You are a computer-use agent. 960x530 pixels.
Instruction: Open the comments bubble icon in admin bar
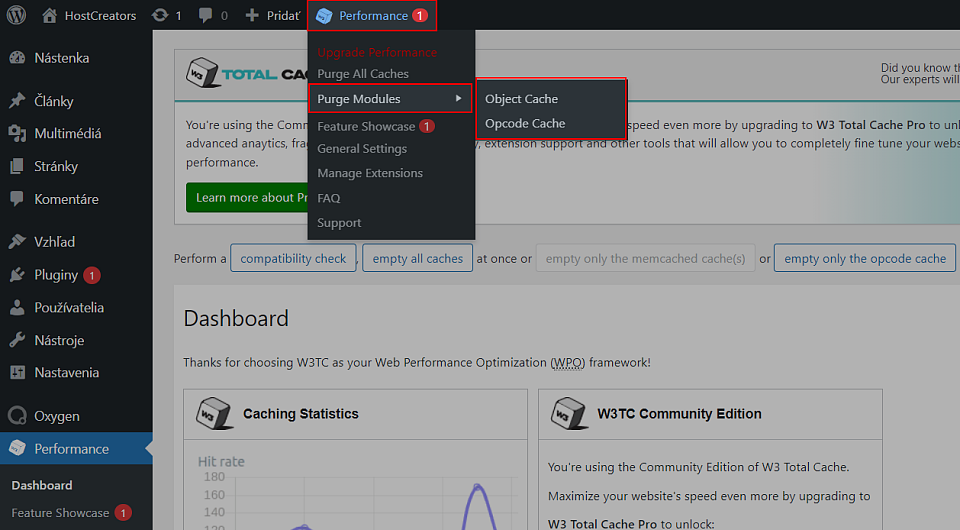(x=205, y=15)
